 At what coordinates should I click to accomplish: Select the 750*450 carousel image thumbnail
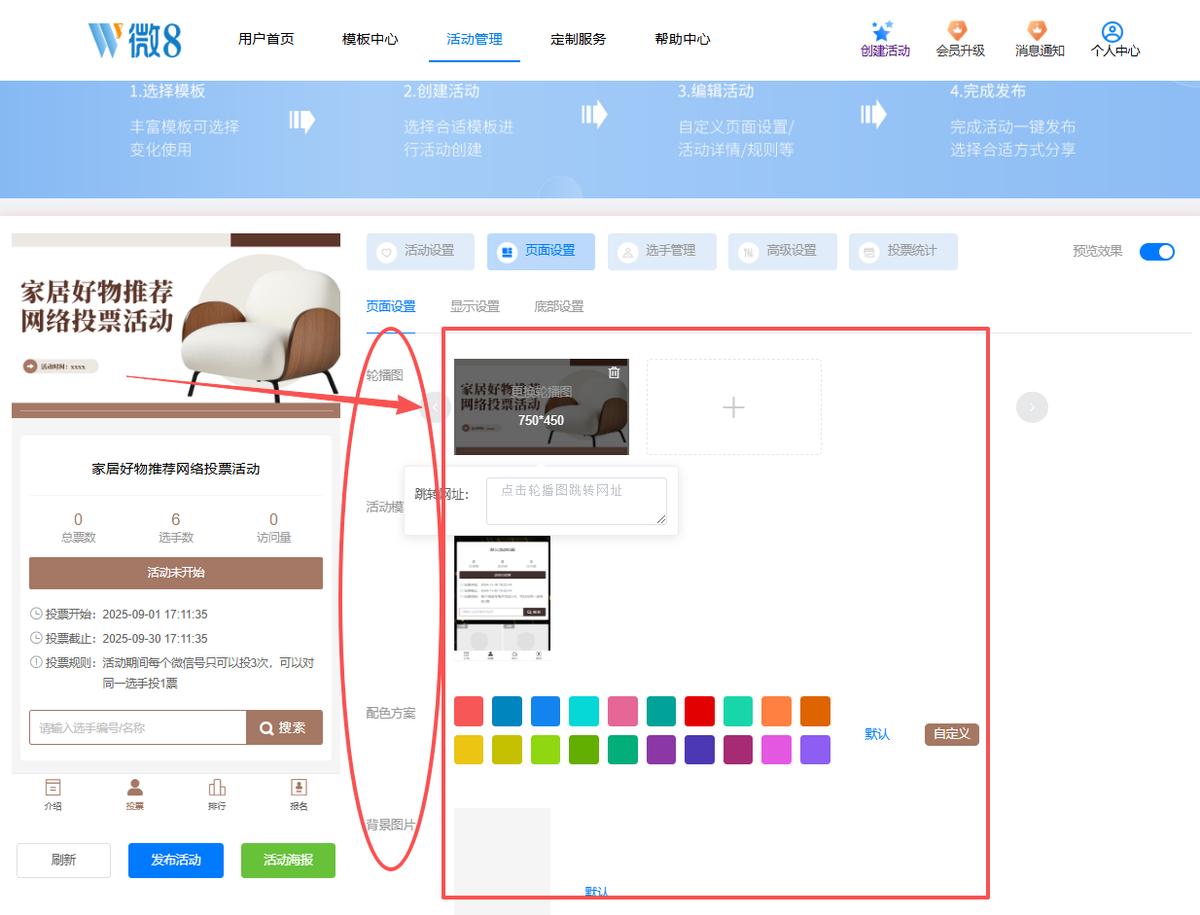tap(541, 406)
